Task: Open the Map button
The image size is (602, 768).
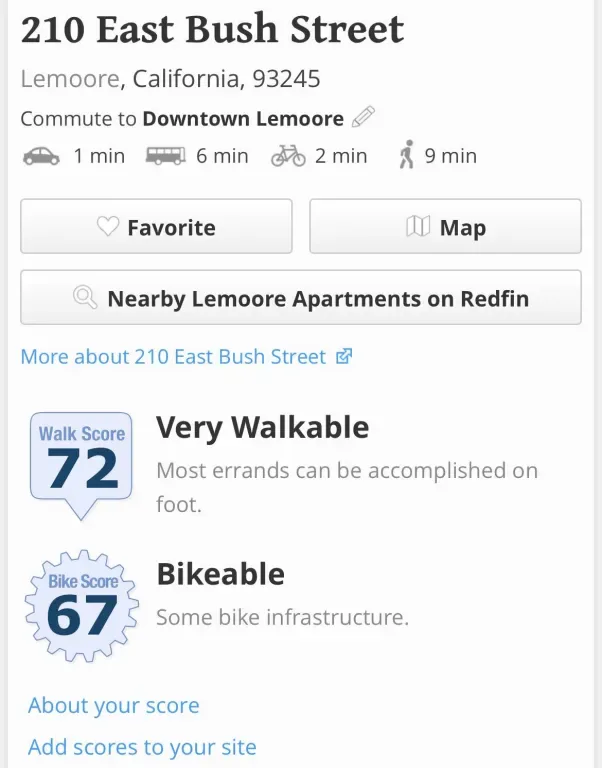Action: [x=445, y=226]
